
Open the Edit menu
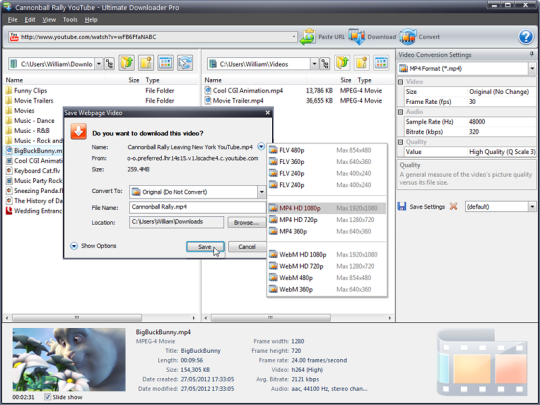(x=30, y=20)
